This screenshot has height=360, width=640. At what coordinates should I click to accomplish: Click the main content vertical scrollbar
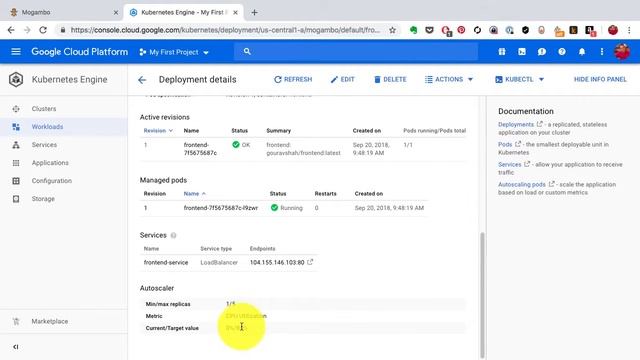point(482,295)
